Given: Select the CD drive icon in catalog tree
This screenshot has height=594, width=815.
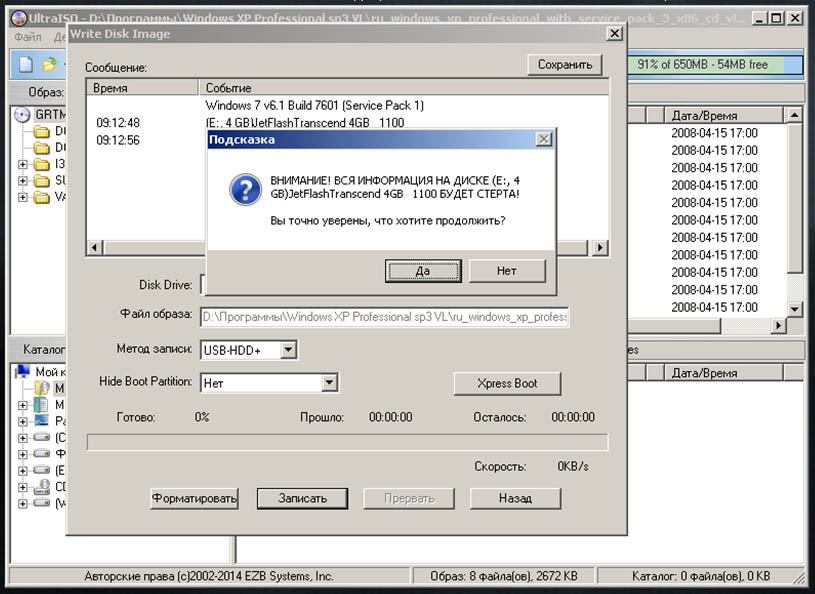Looking at the screenshot, I should 41,486.
